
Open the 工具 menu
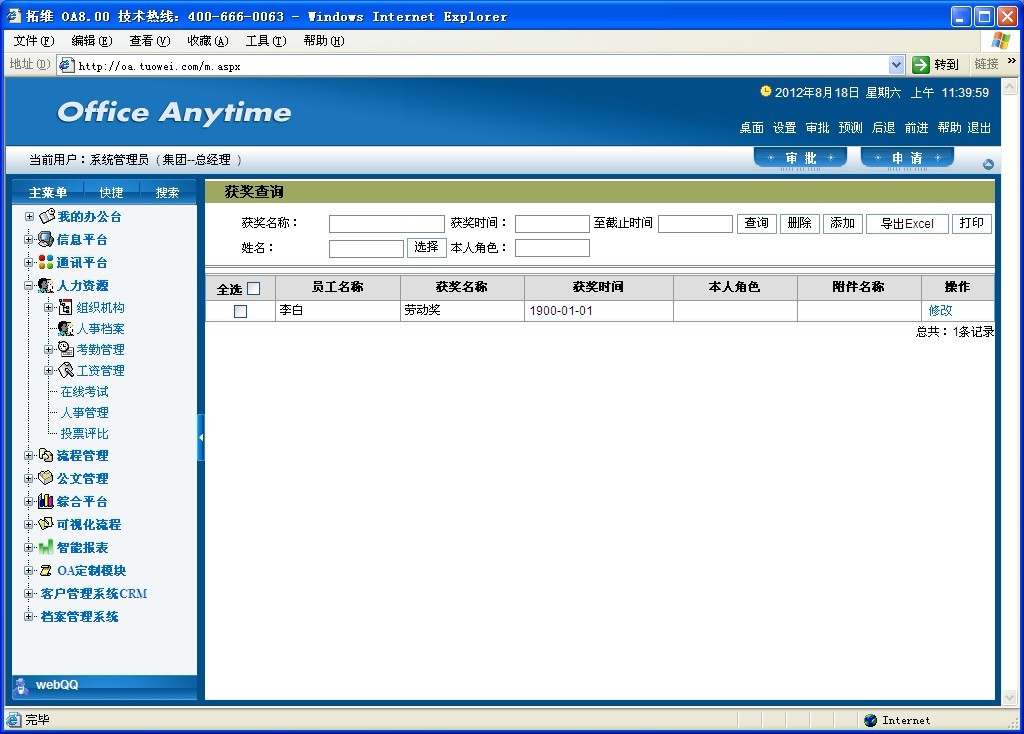(265, 41)
